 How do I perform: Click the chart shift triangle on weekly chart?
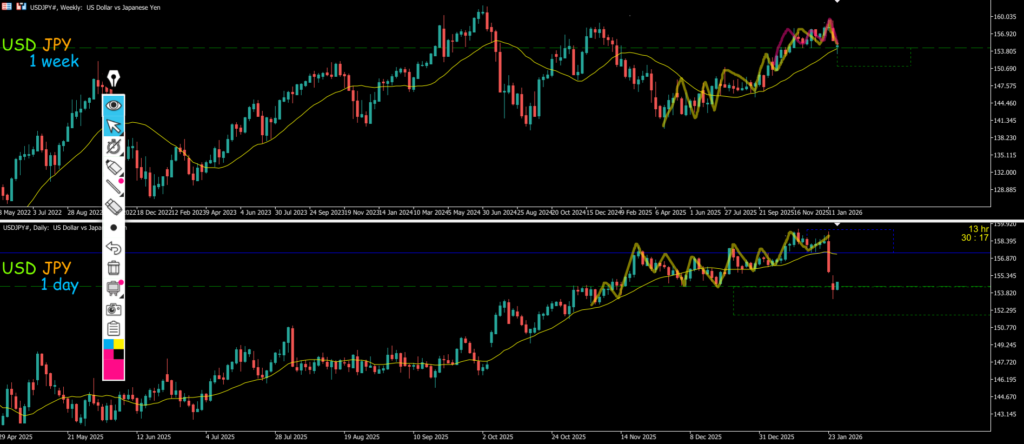pyautogui.click(x=836, y=3)
